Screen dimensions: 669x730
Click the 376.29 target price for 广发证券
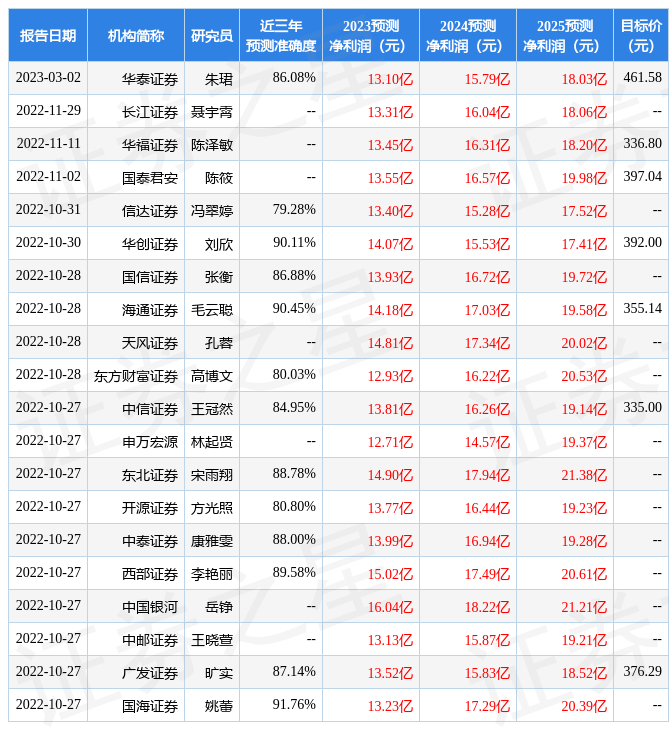(x=642, y=672)
